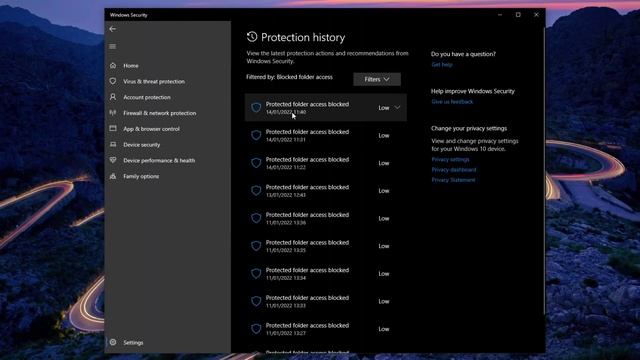Viewport: 640px width, 360px height.
Task: Expand chevron on the 14/01/2022 11:40 entry
Action: [397, 107]
